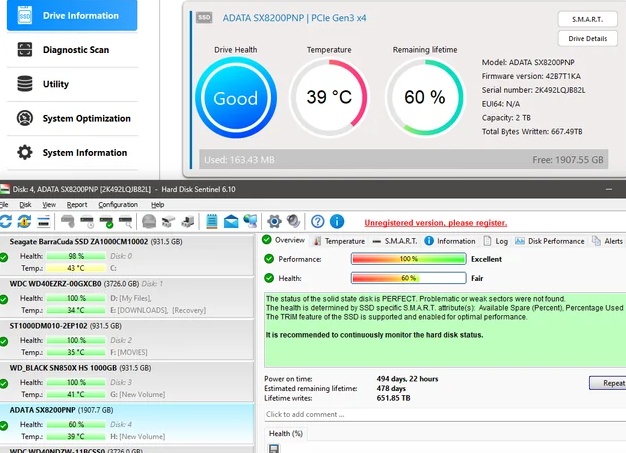This screenshot has height=453, width=626.
Task: Click the Lifetime writes value 651.85 TB
Action: coord(393,398)
